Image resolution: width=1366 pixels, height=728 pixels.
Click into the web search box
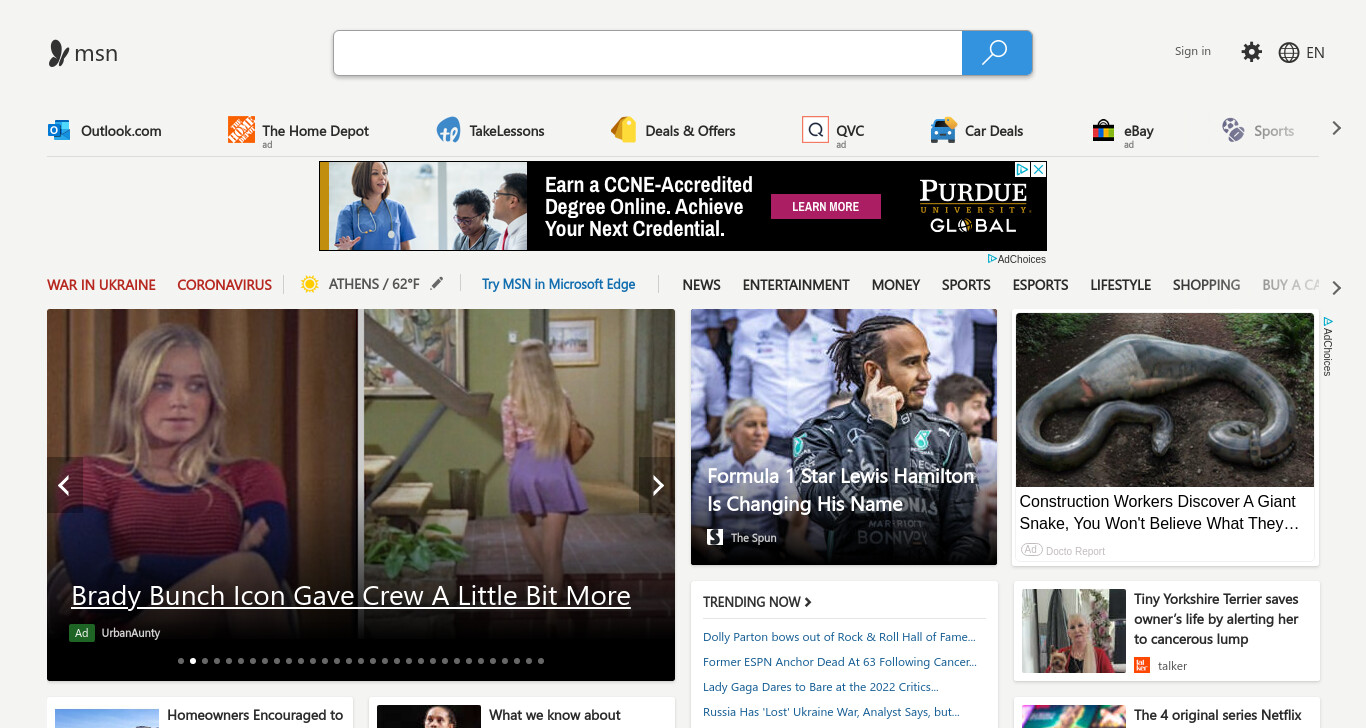point(648,53)
